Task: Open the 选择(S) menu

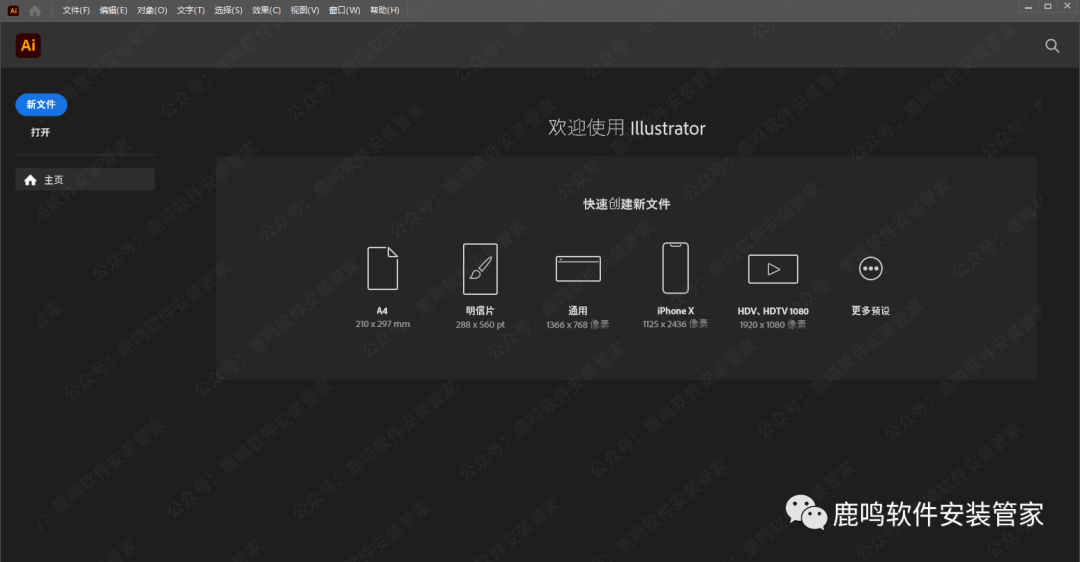Action: click(228, 10)
